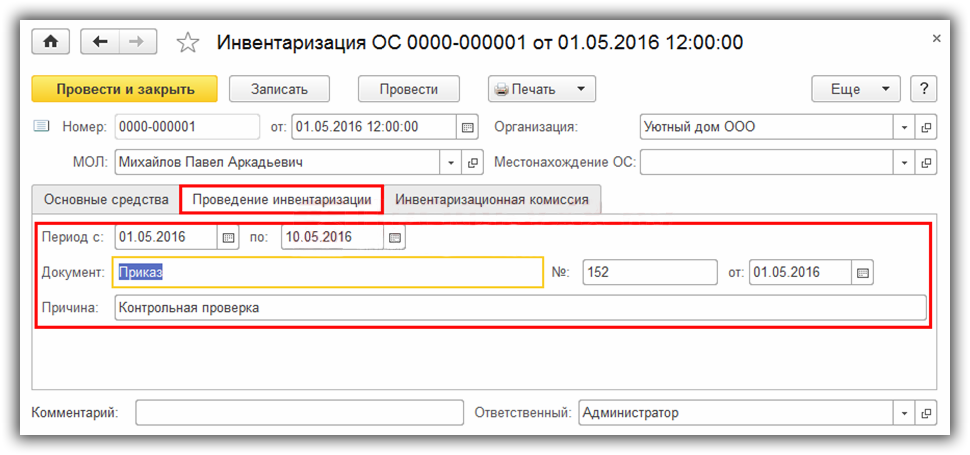Expand the Ответственный dropdown list
The width and height of the screenshot is (970, 455).
[904, 413]
